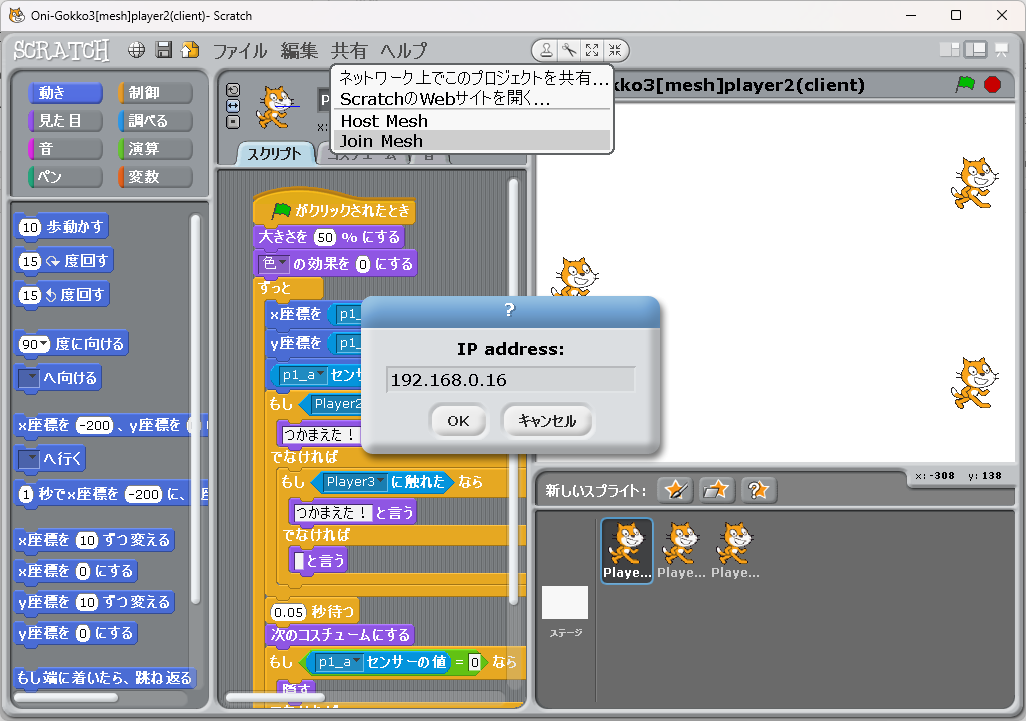
Task: Click the blocks palette horizontal scrollbar
Action: [x=66, y=697]
